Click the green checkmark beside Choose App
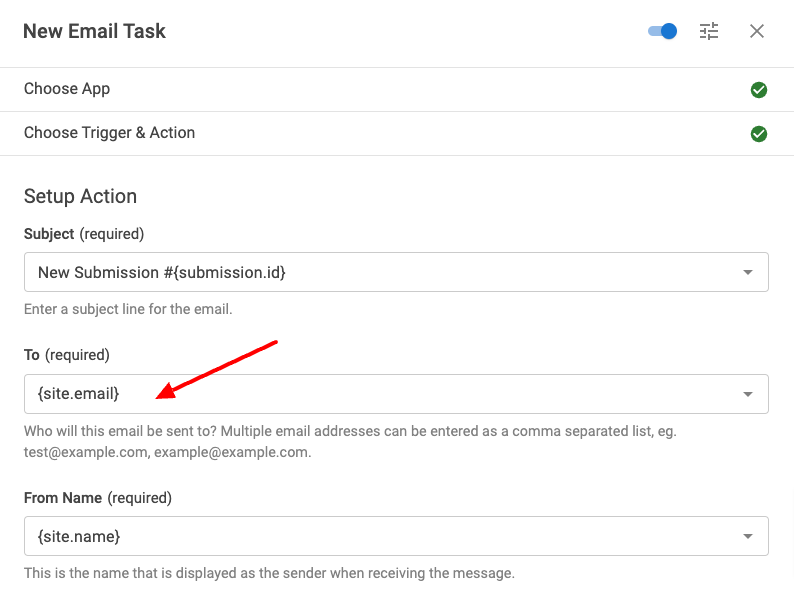Screen dimensions: 794x604 click(x=759, y=90)
